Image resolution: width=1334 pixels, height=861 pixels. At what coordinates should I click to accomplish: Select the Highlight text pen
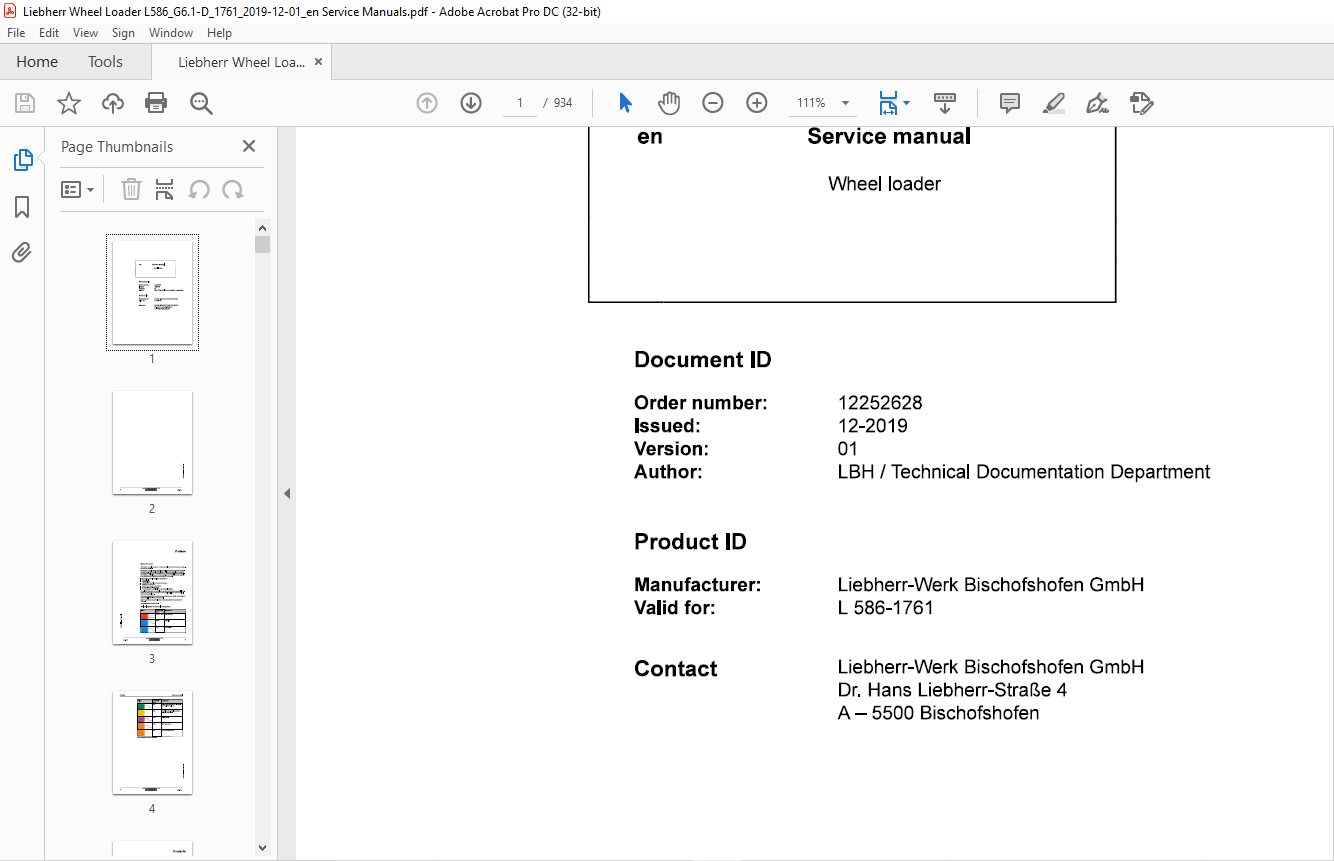(x=1053, y=103)
